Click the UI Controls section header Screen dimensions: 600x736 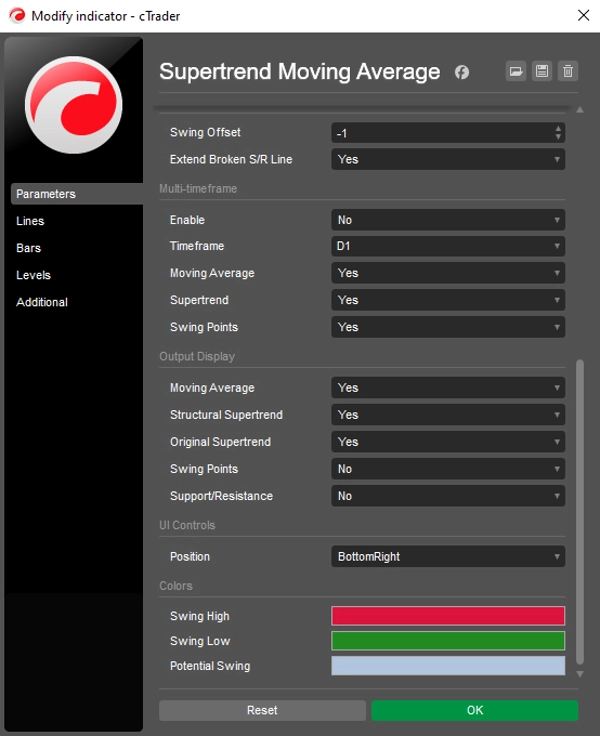187,525
